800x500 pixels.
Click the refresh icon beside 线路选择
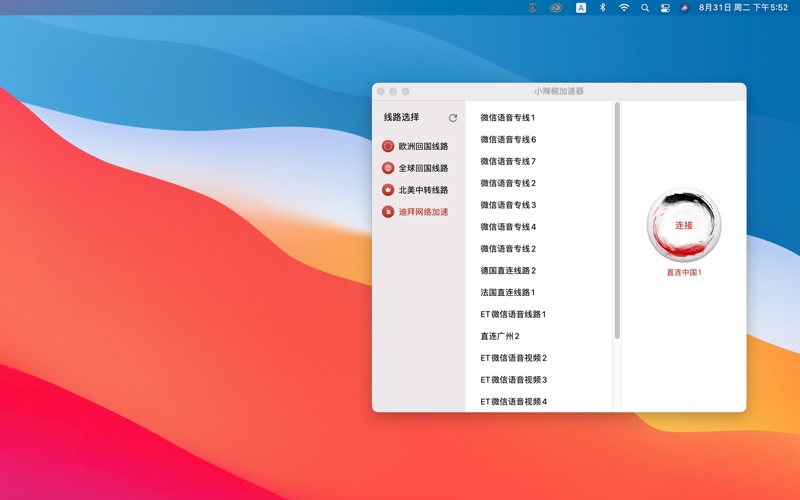tap(453, 118)
